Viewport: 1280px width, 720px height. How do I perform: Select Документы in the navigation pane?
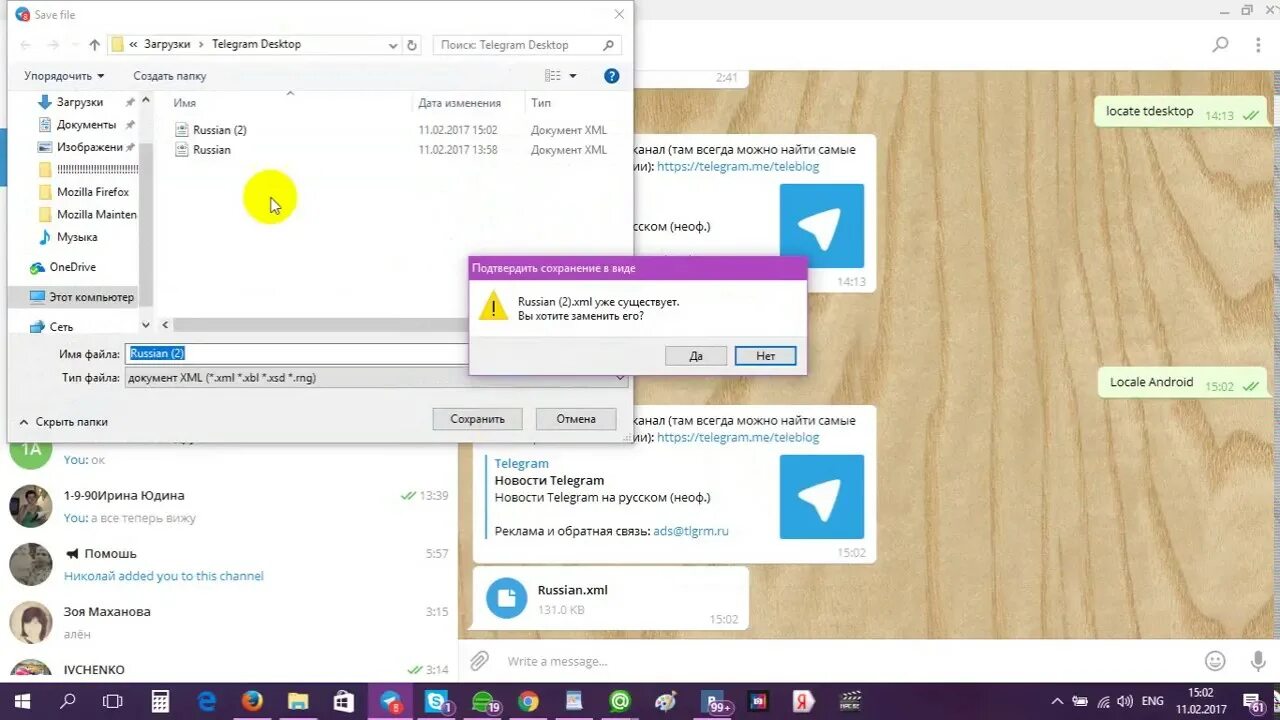coord(86,125)
